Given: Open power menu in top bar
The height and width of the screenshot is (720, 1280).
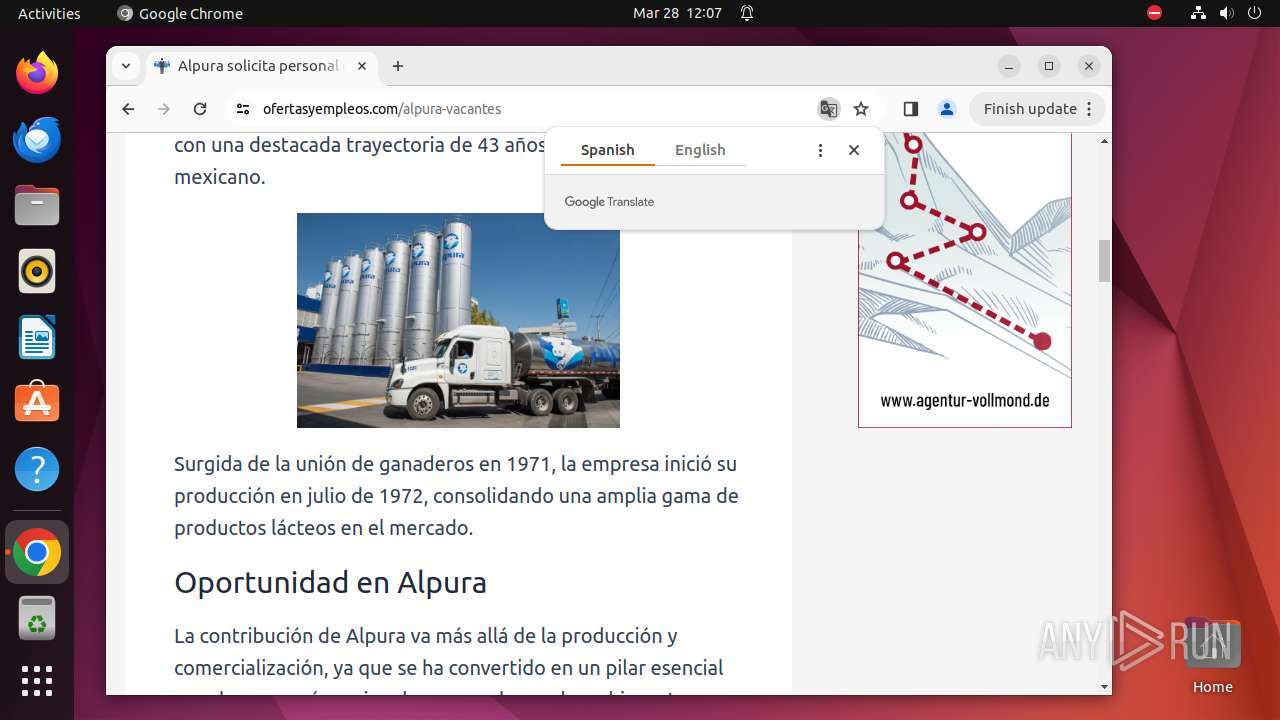Looking at the screenshot, I should click(1254, 13).
